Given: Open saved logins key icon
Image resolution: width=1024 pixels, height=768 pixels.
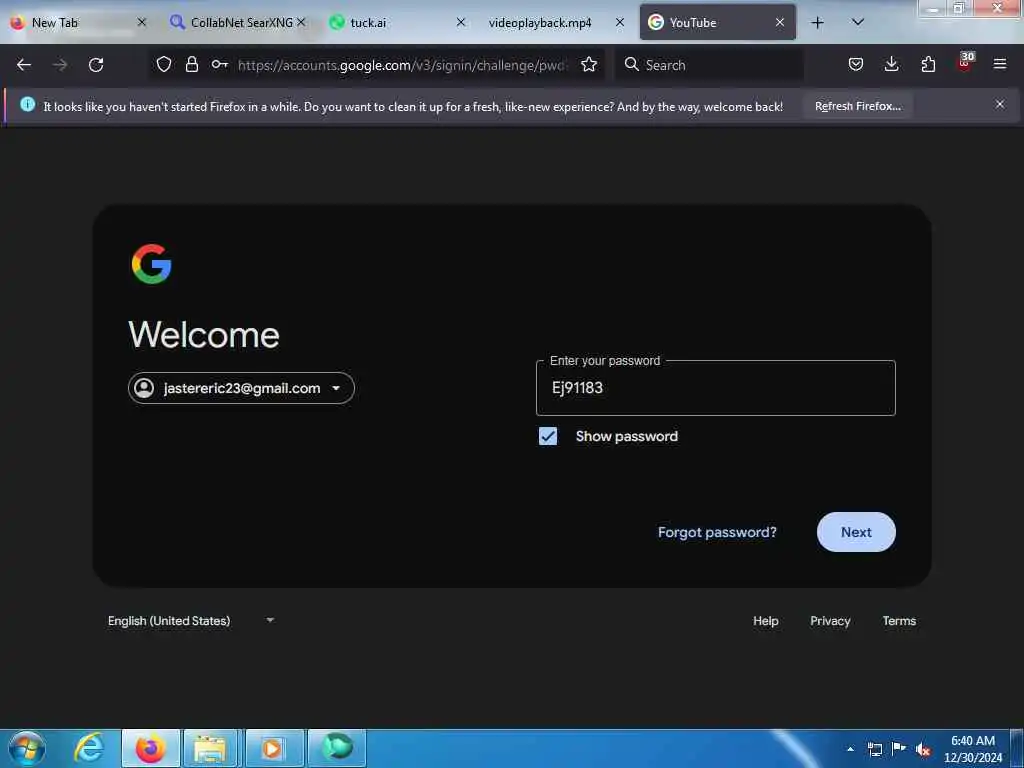Looking at the screenshot, I should (x=219, y=64).
